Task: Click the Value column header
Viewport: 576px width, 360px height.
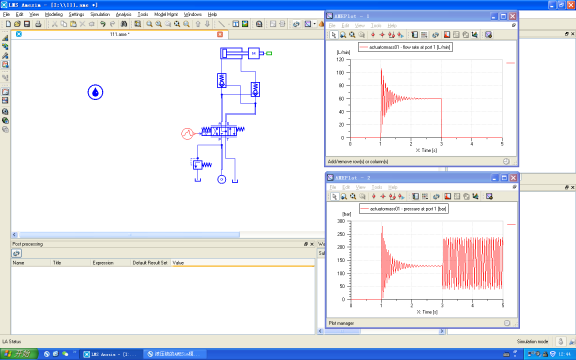Action: pyautogui.click(x=243, y=263)
